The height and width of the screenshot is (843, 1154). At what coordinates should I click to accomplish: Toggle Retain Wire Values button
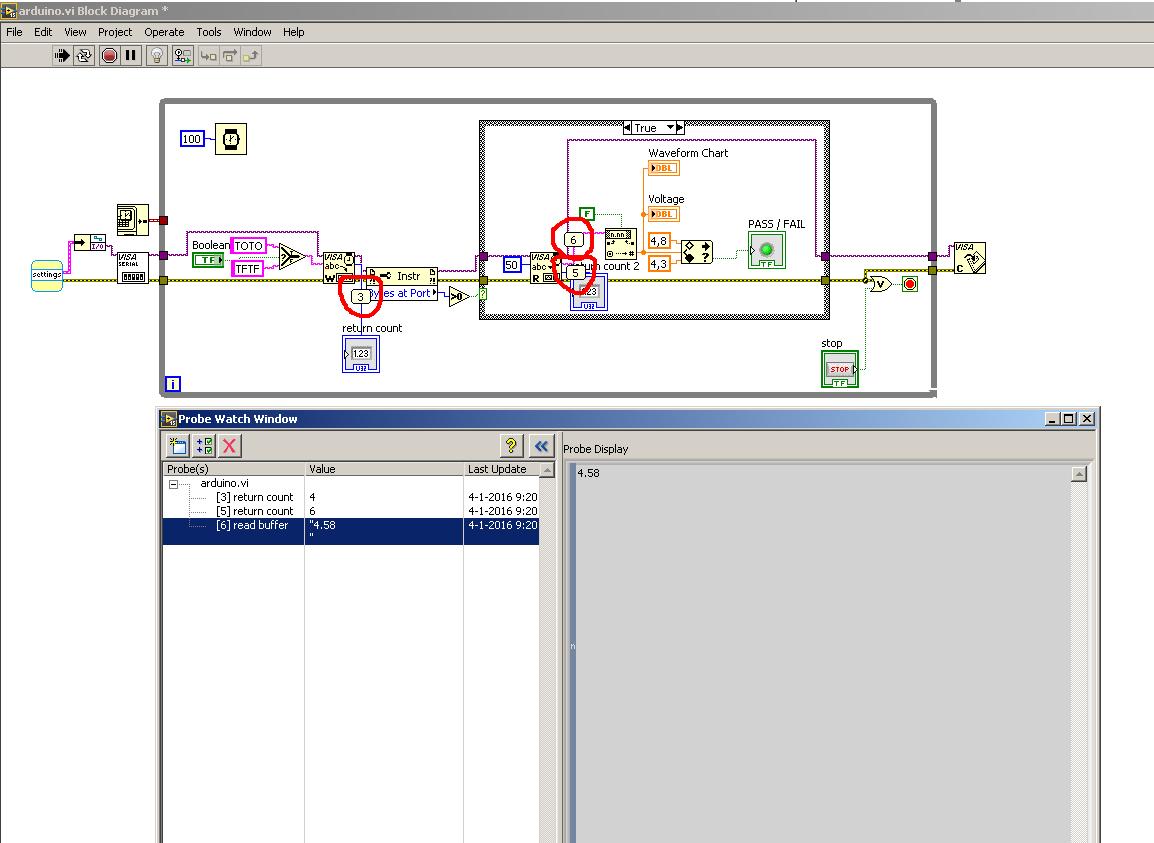coord(182,56)
